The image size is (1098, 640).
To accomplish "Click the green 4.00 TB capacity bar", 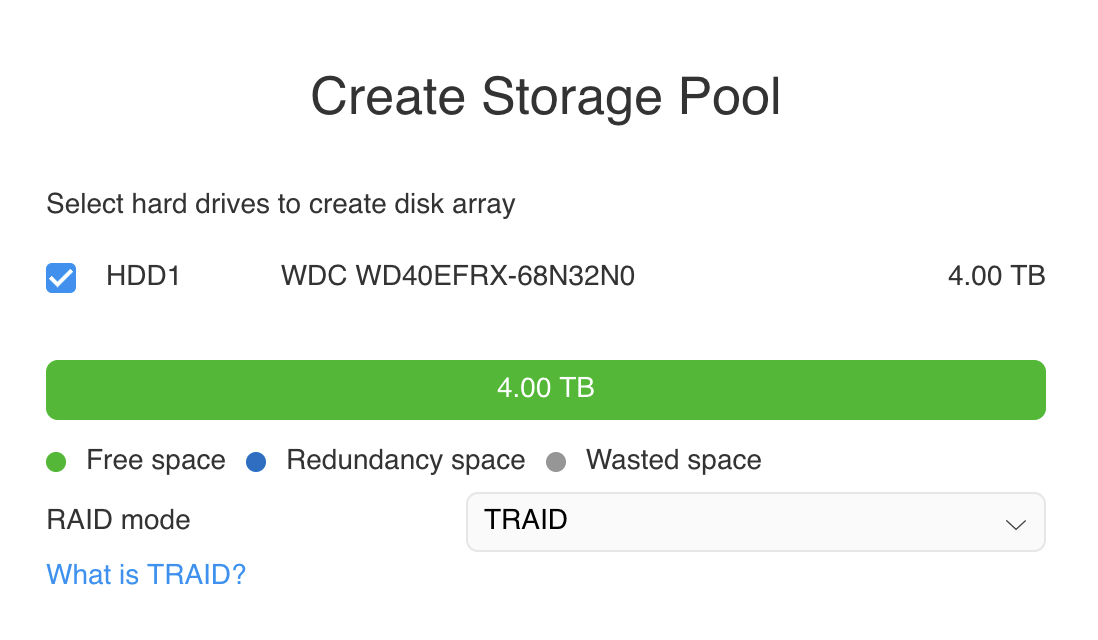I will tap(545, 389).
